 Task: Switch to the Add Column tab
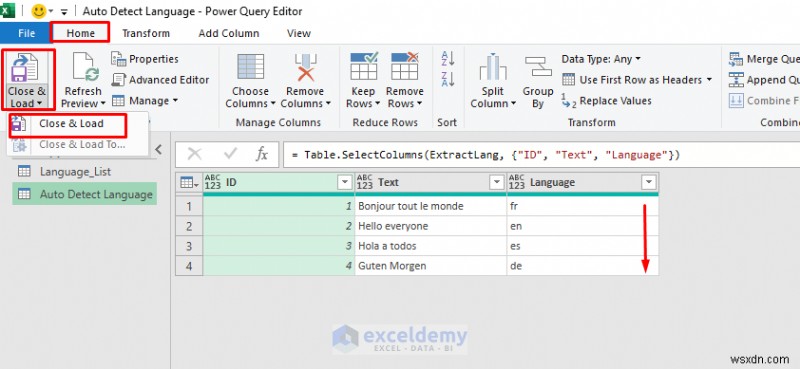(x=229, y=33)
